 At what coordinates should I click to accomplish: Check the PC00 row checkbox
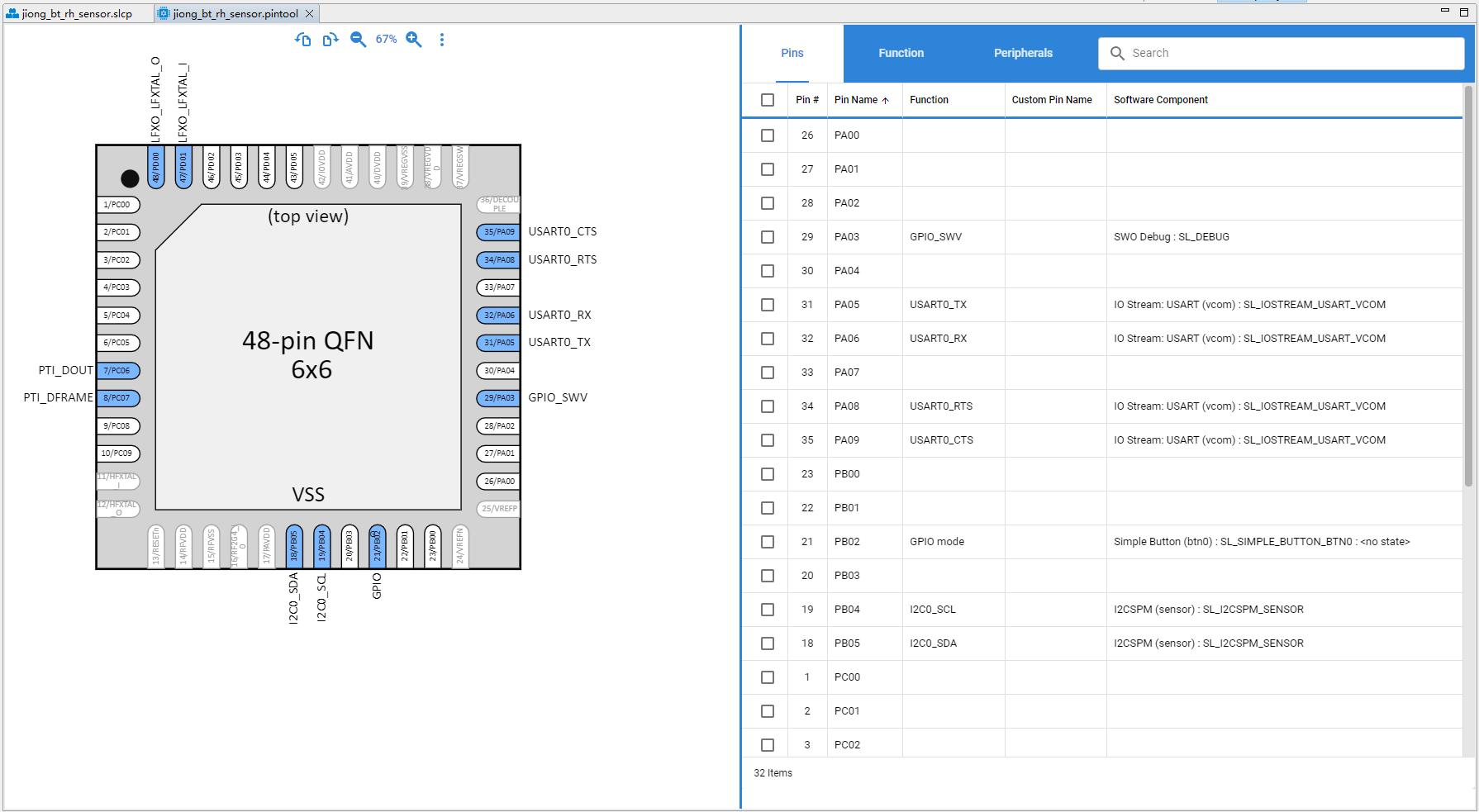[768, 677]
